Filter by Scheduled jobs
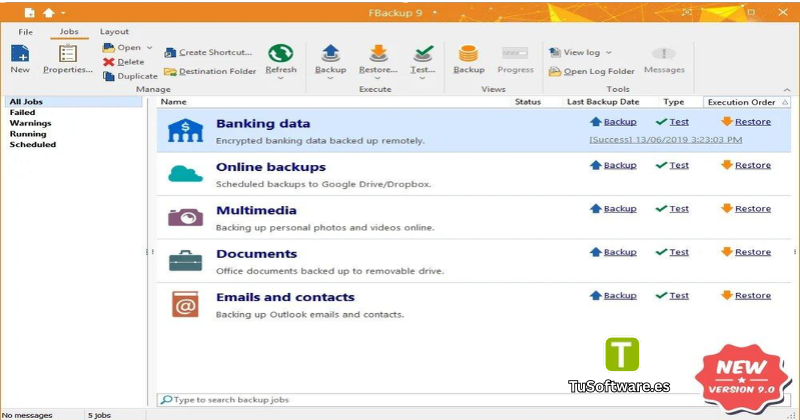This screenshot has height=420, width=800. 33,144
